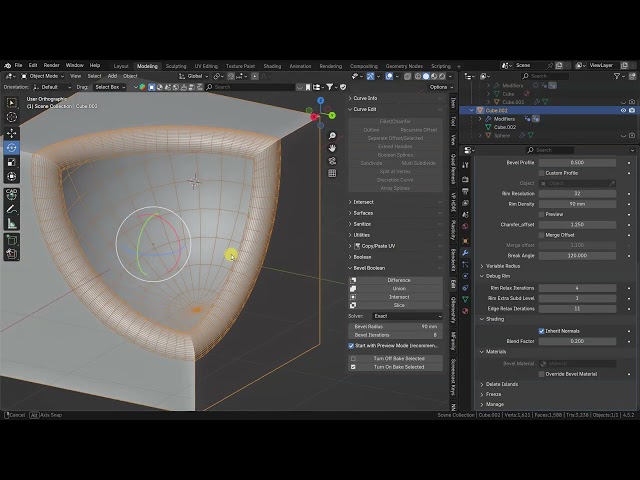The width and height of the screenshot is (640, 480).
Task: Open the World properties tab icon
Action: pos(465,226)
